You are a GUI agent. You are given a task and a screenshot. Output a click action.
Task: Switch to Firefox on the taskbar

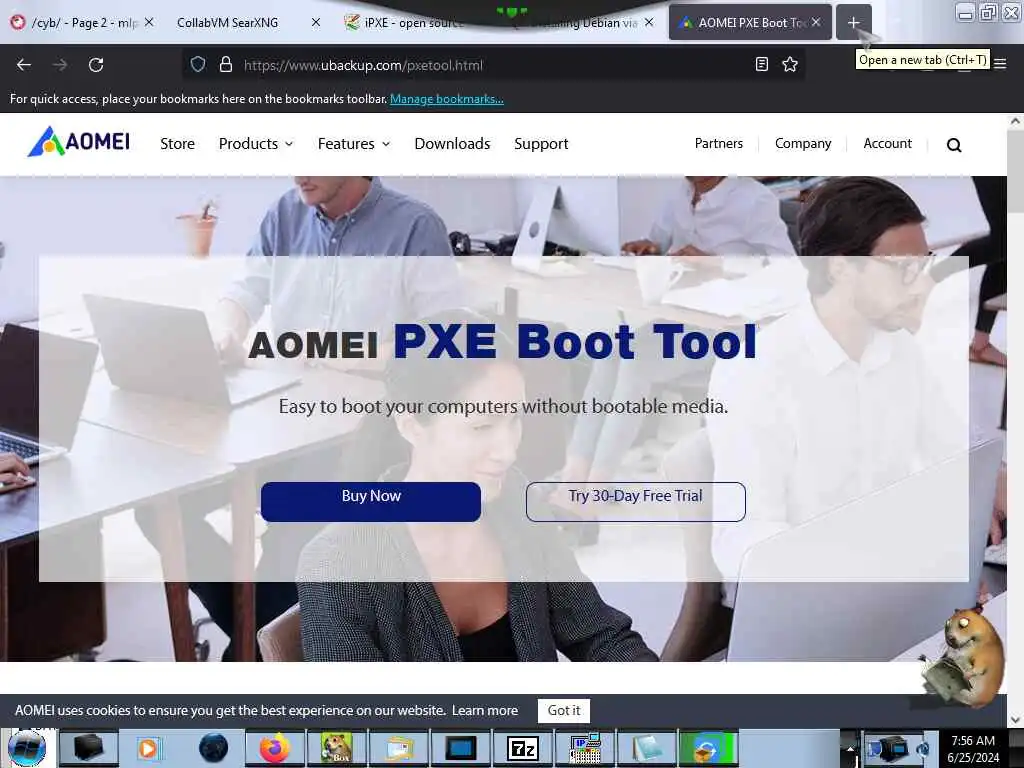pos(274,748)
